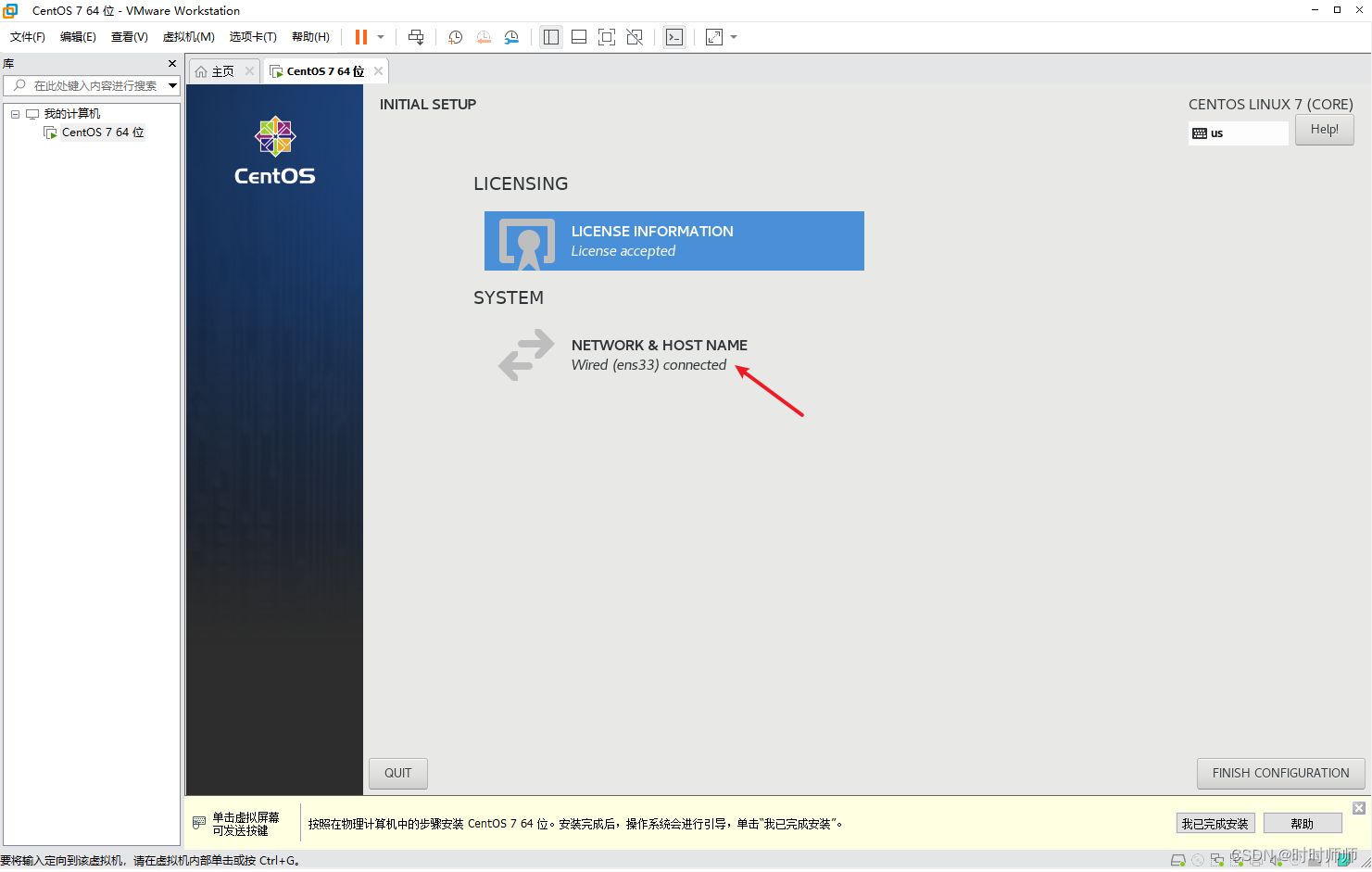Toggle the library sidebar view icon
1372x872 pixels.
(551, 37)
